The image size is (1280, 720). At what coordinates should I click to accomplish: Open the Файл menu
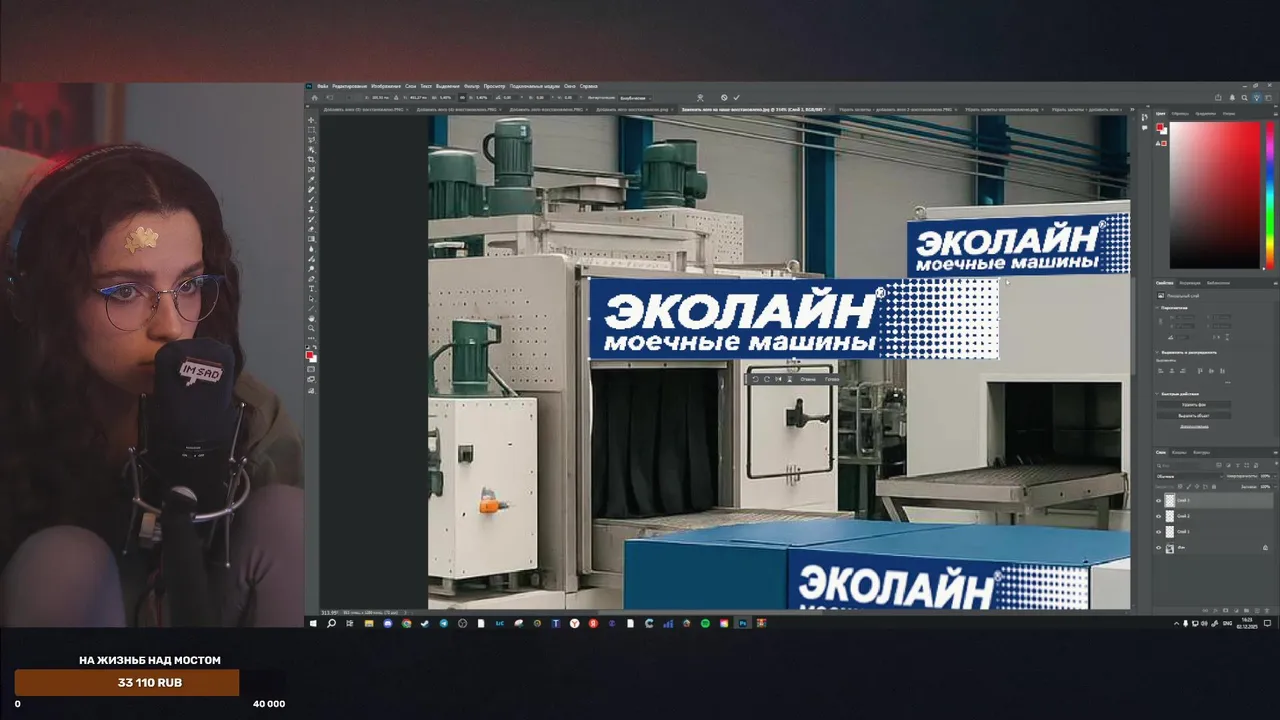[x=322, y=86]
